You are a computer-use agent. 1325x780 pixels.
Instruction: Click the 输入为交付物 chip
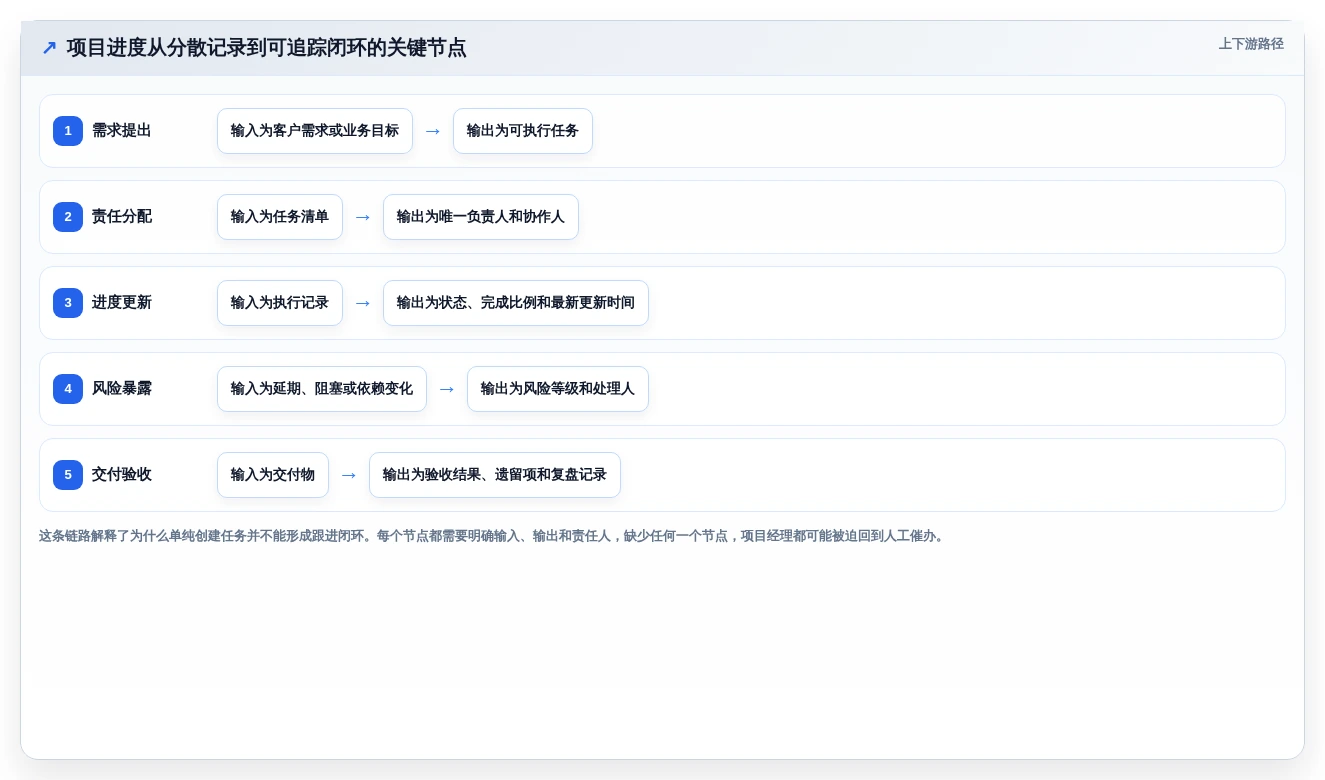273,475
